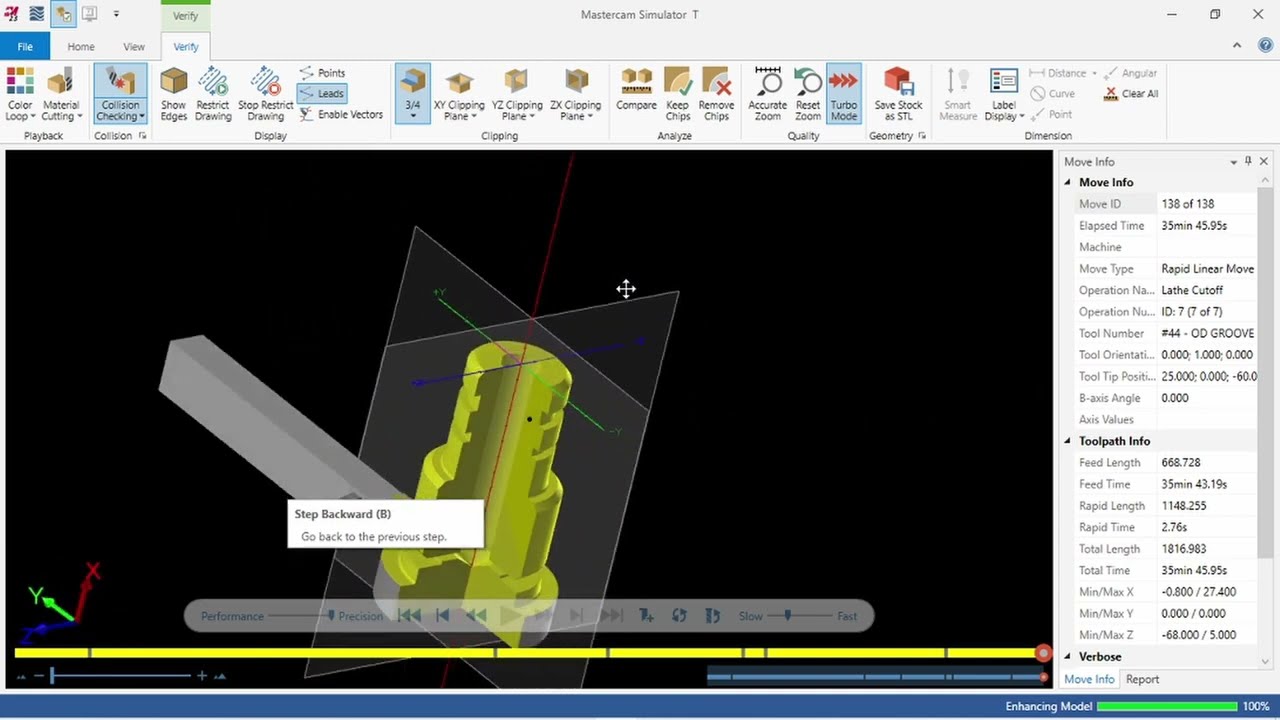Switch to the Report tab
The image size is (1280, 720).
(x=1142, y=679)
